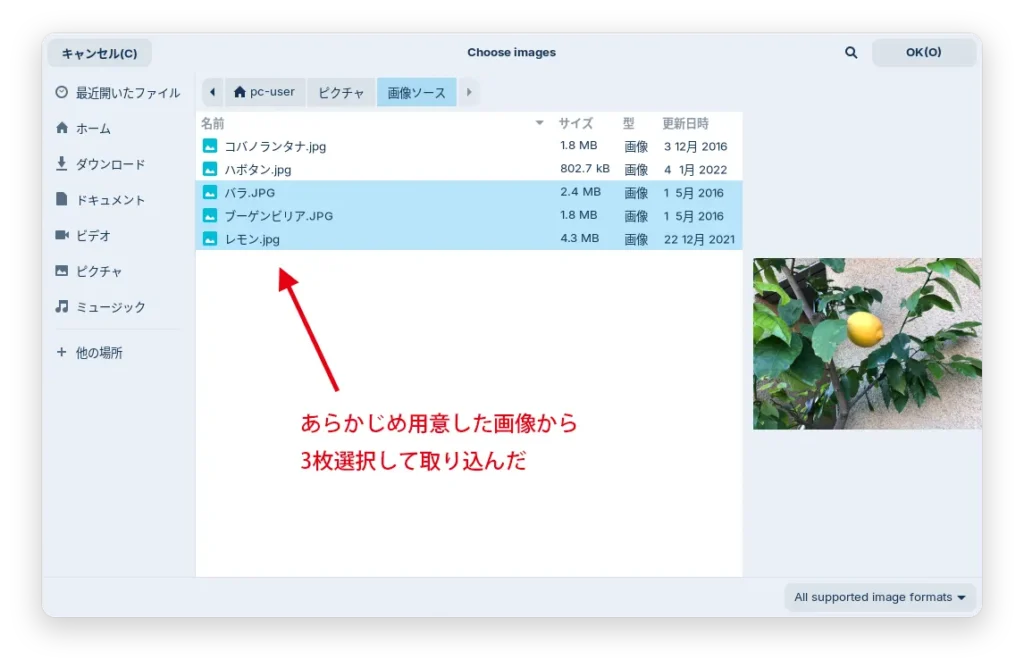
Task: Open the Downloads (ダウンロード) folder
Action: click(x=109, y=164)
